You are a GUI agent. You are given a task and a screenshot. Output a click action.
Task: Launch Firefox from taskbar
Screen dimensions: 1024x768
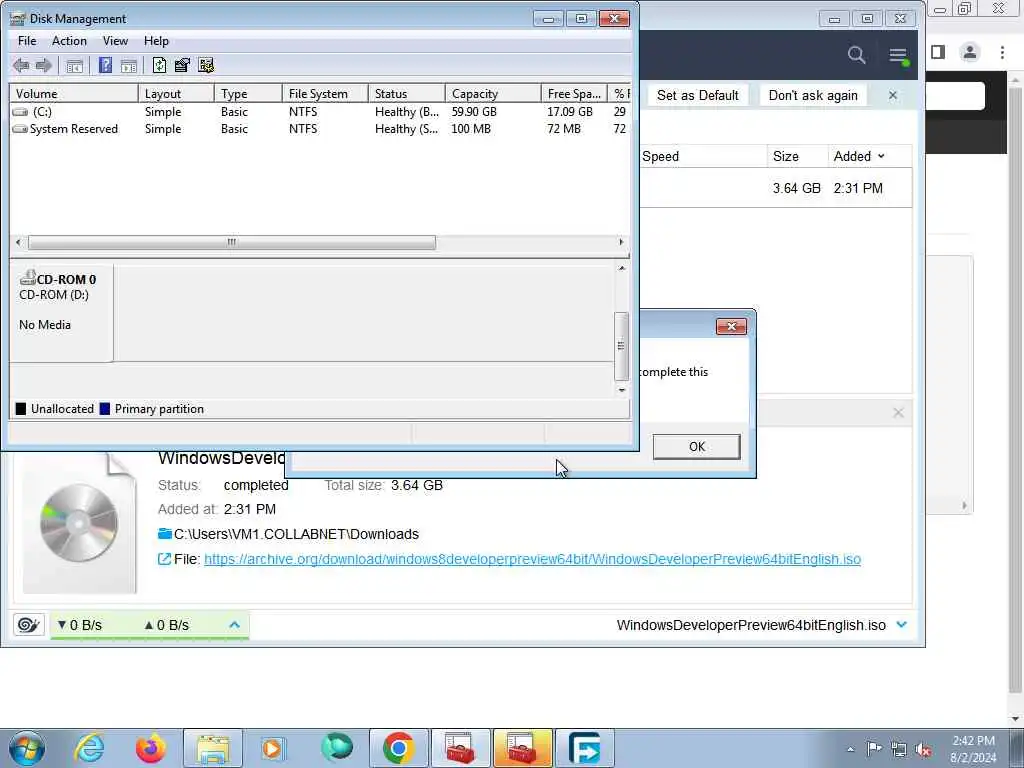(150, 748)
